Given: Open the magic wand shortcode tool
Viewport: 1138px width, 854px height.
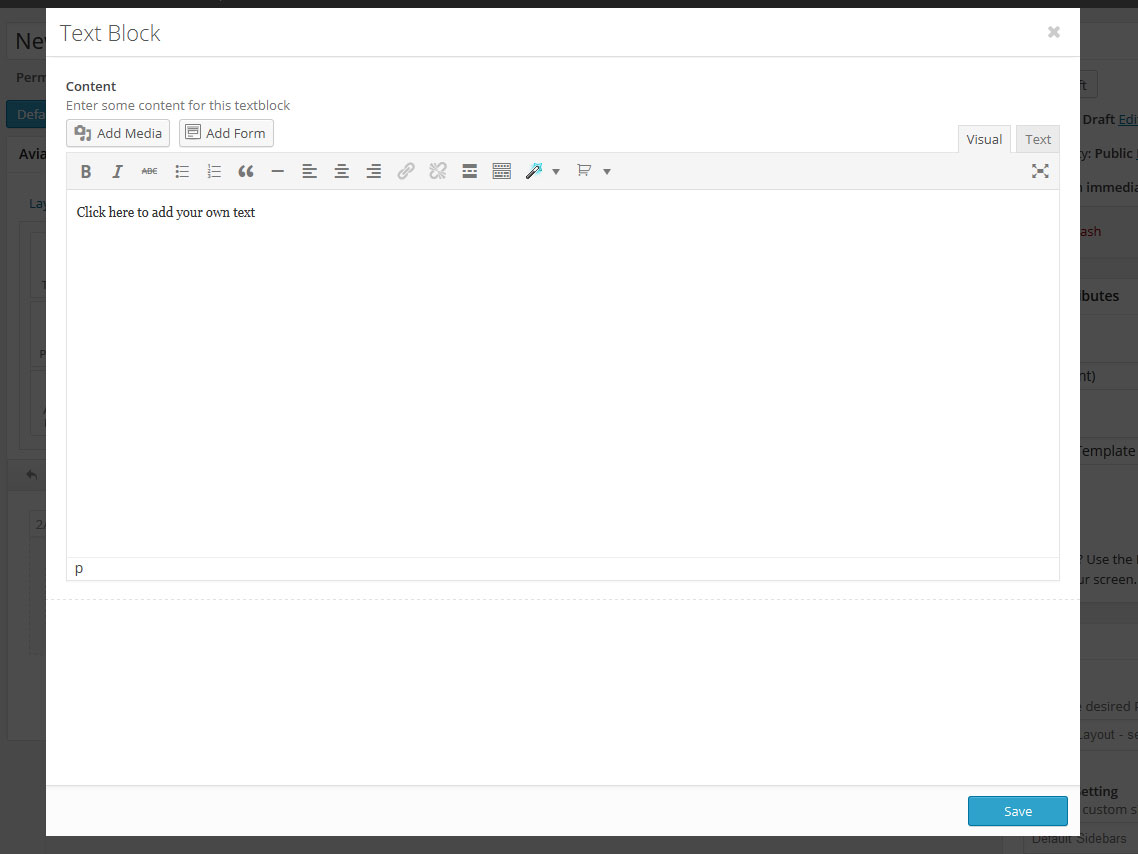Looking at the screenshot, I should pyautogui.click(x=534, y=171).
